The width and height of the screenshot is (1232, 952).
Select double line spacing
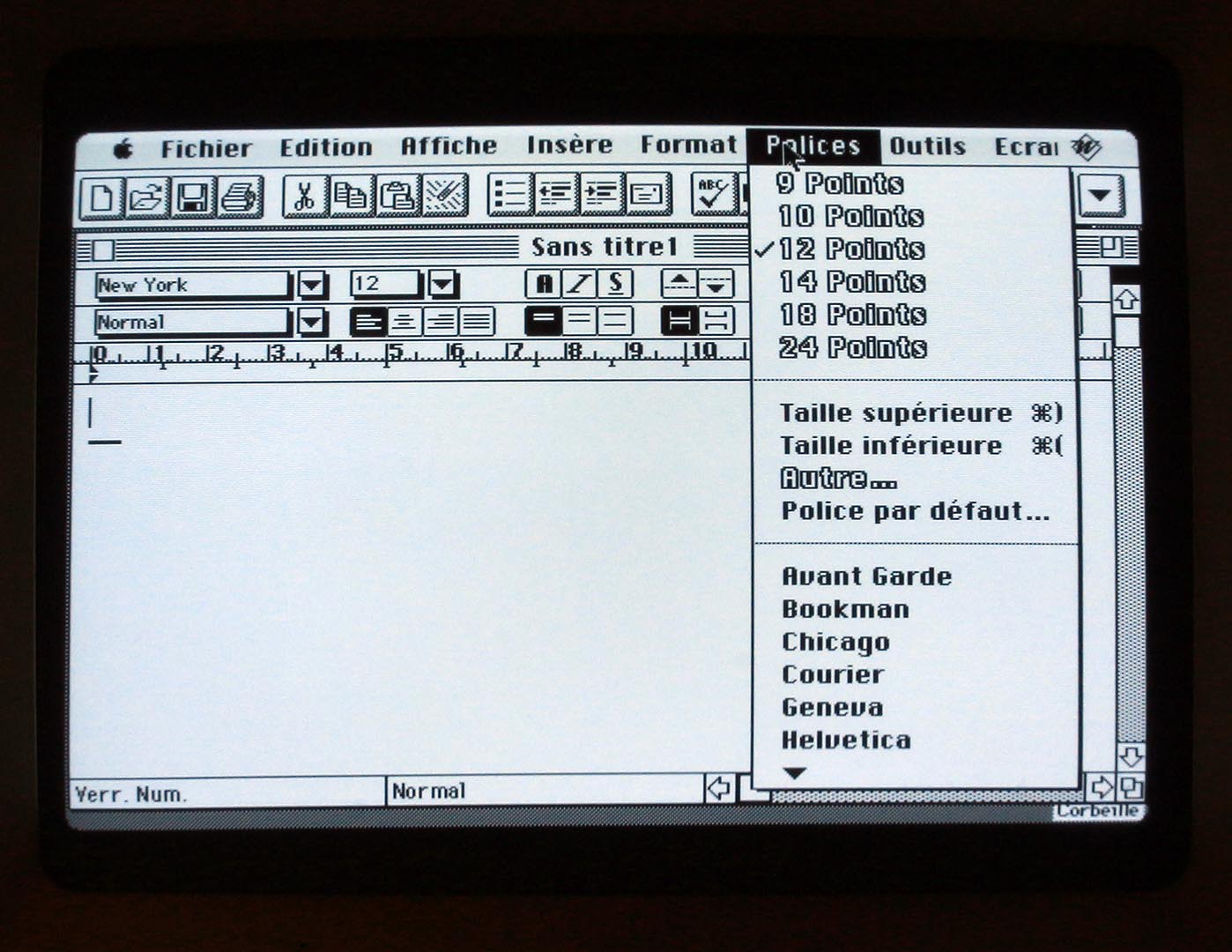(x=615, y=321)
